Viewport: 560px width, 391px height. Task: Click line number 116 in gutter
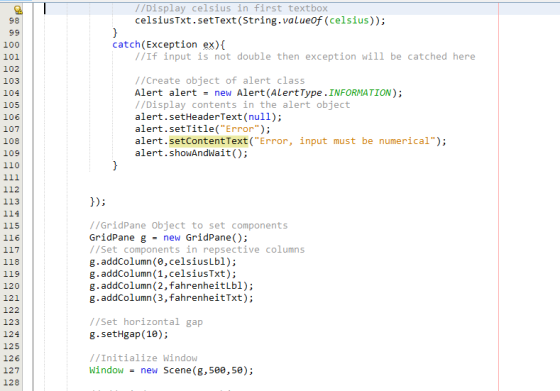coord(11,238)
